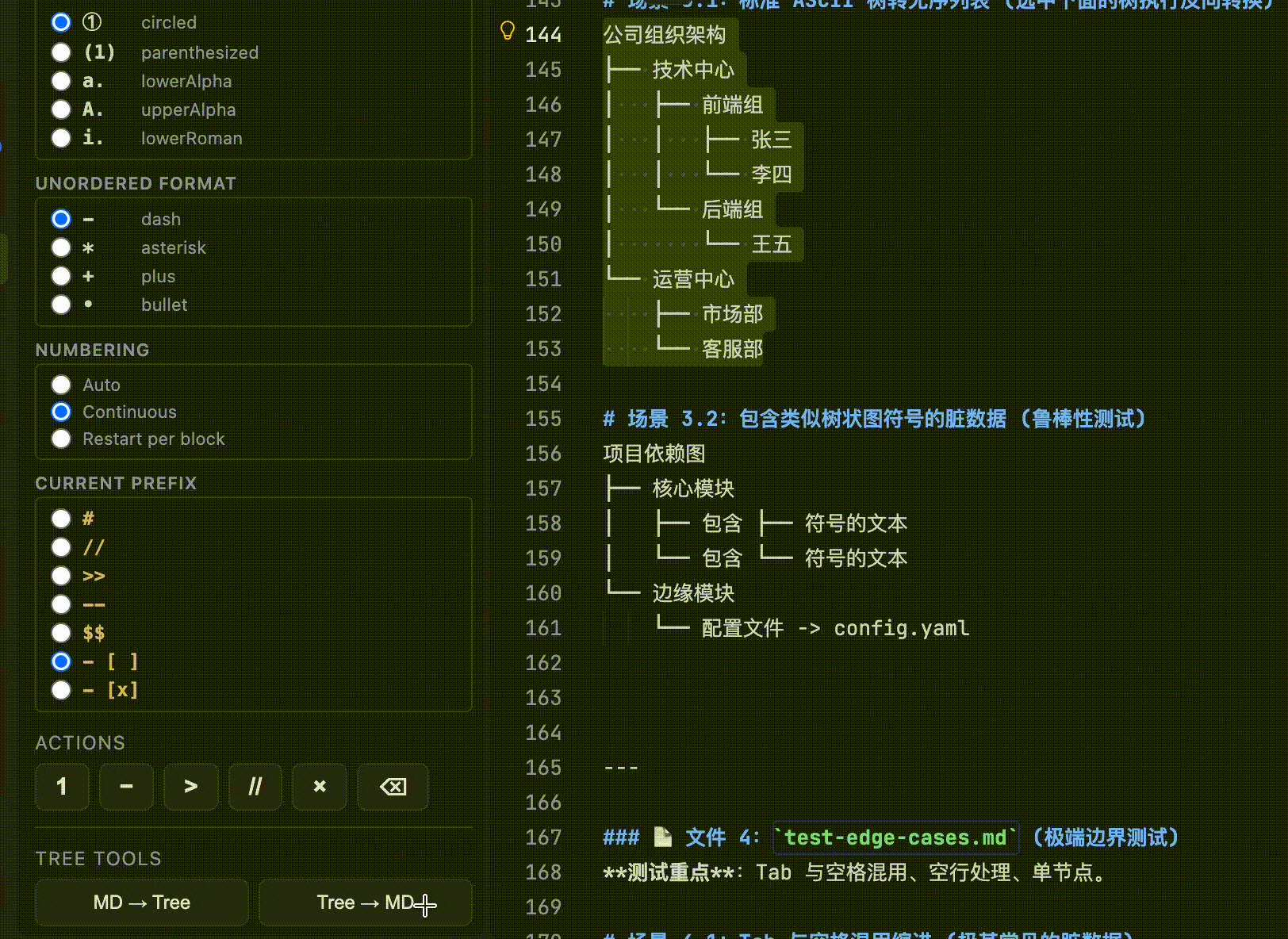
Task: Set numbering to Continuous
Action: pyautogui.click(x=61, y=412)
